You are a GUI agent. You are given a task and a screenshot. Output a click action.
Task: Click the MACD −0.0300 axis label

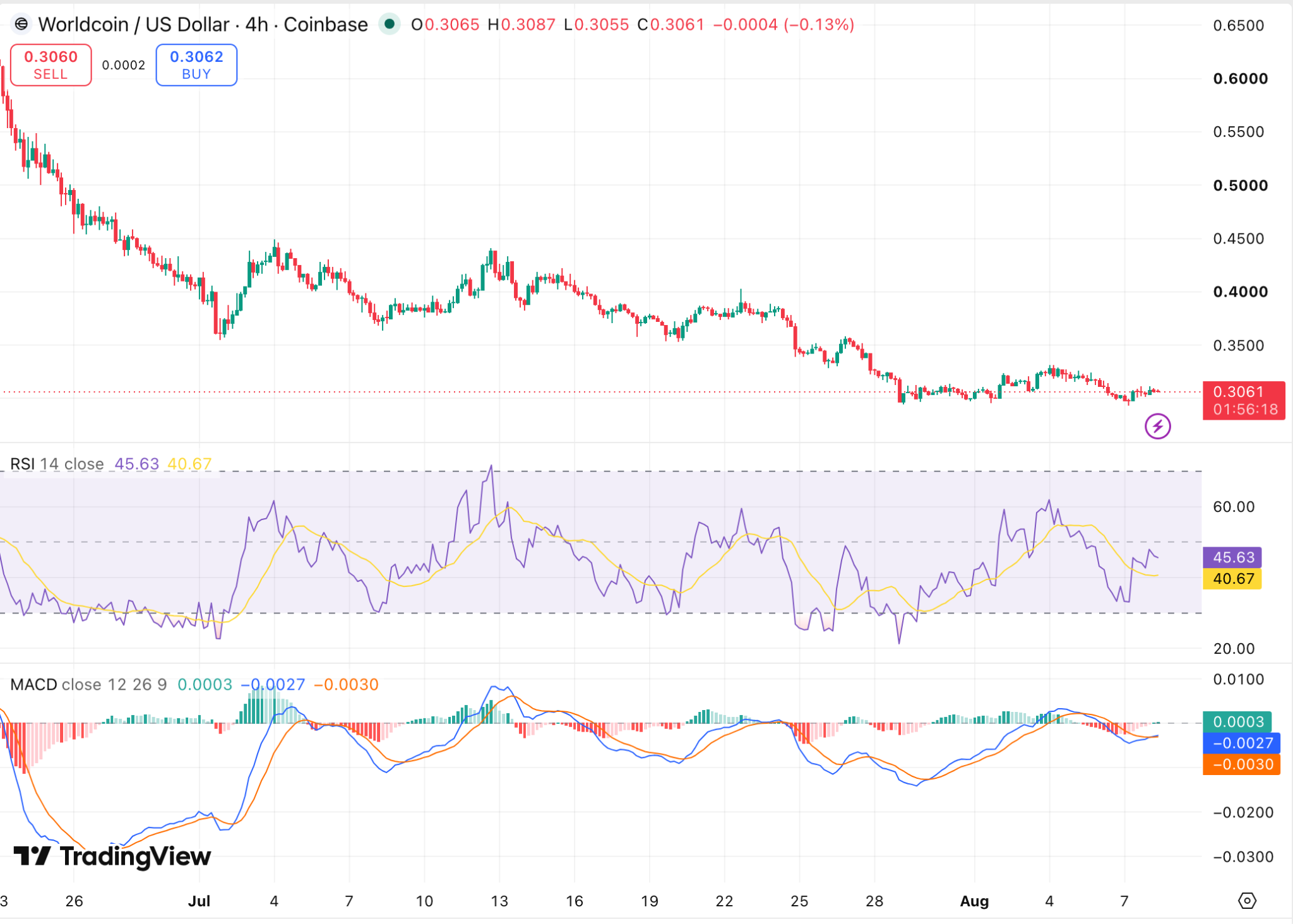pyautogui.click(x=1242, y=856)
